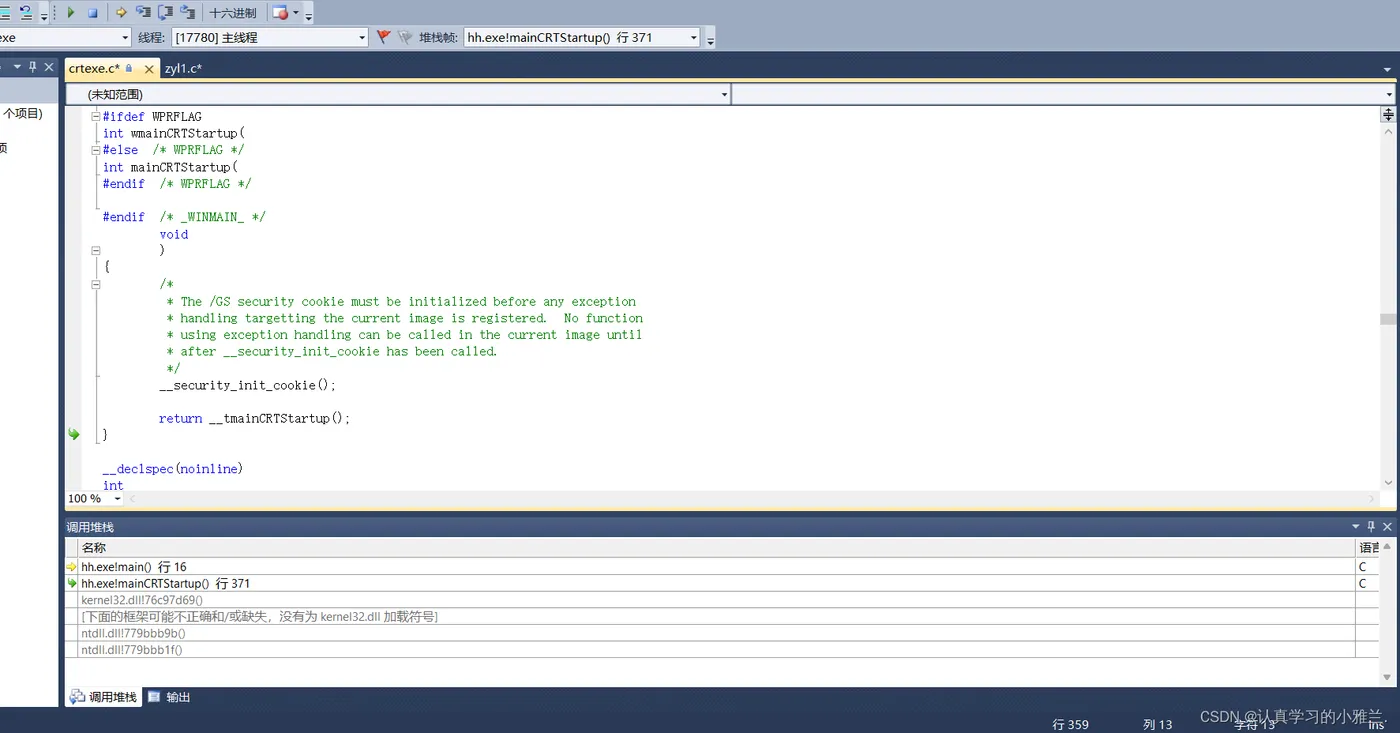Viewport: 1400px width, 733px height.
Task: Click the * after __security_init_cookie comment line
Action: (331, 351)
